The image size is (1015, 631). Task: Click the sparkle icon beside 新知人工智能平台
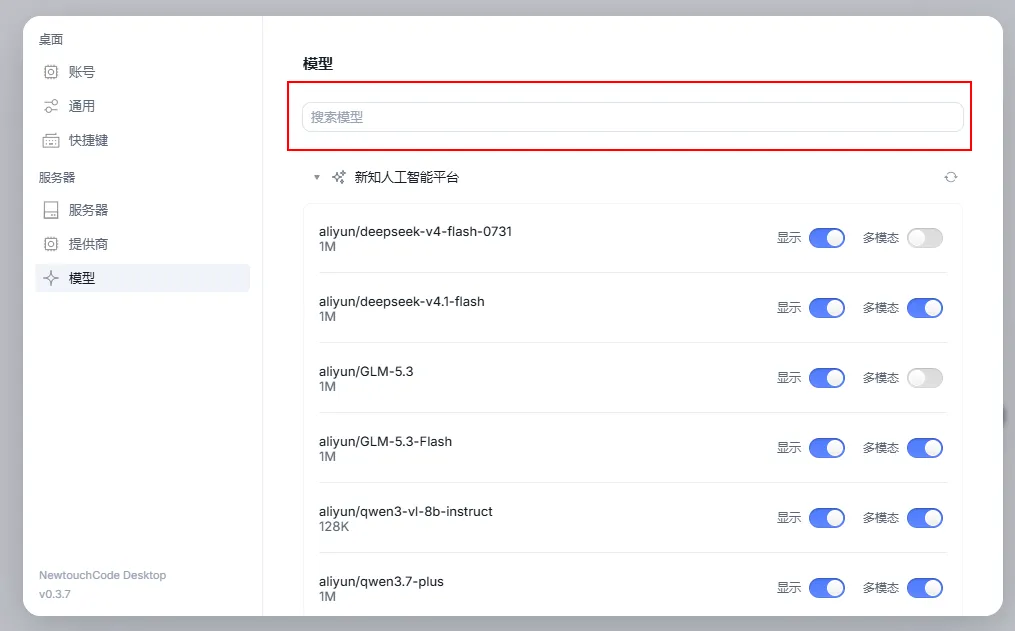[339, 177]
